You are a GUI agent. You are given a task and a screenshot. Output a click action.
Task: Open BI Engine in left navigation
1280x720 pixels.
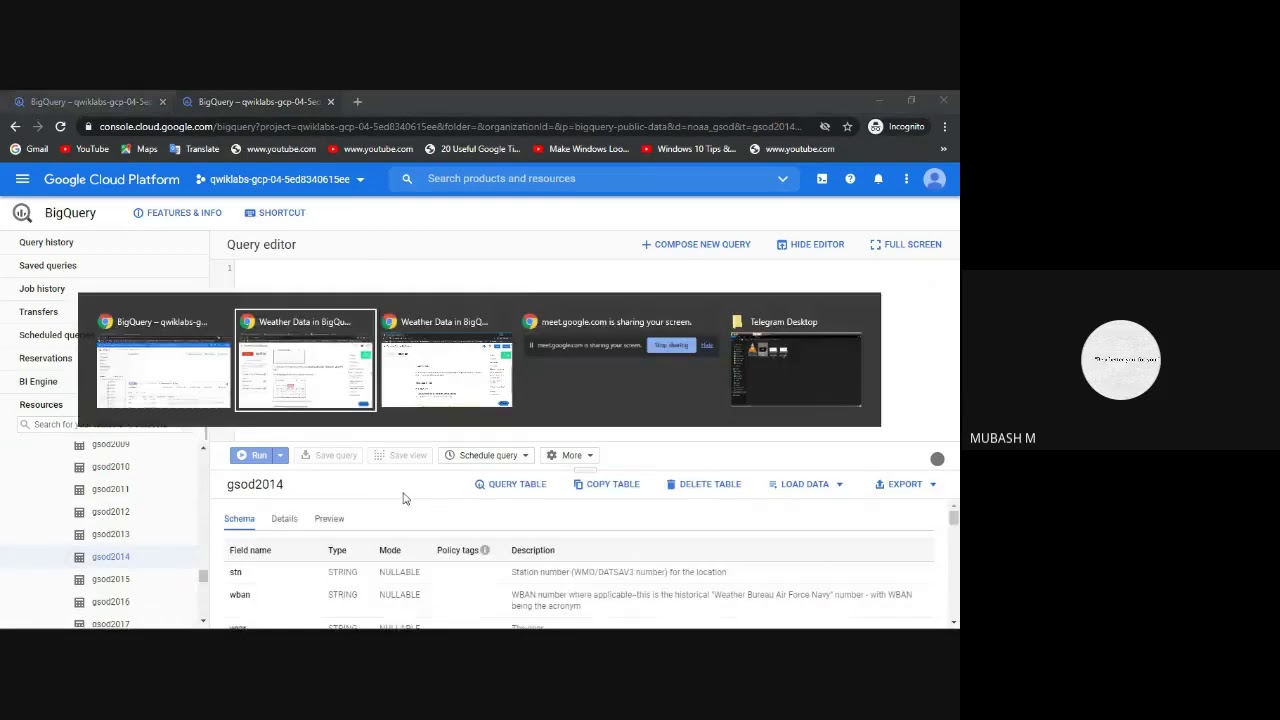point(38,381)
